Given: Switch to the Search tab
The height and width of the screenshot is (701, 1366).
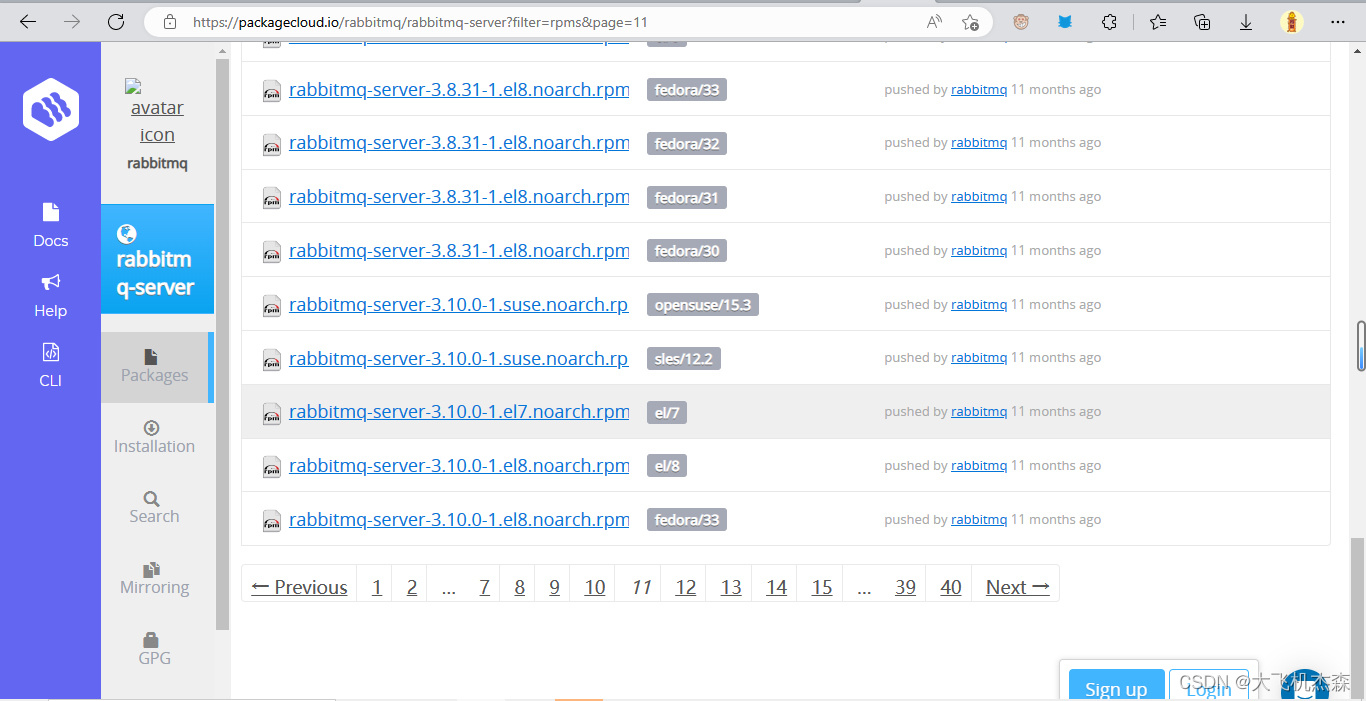Looking at the screenshot, I should [x=154, y=507].
